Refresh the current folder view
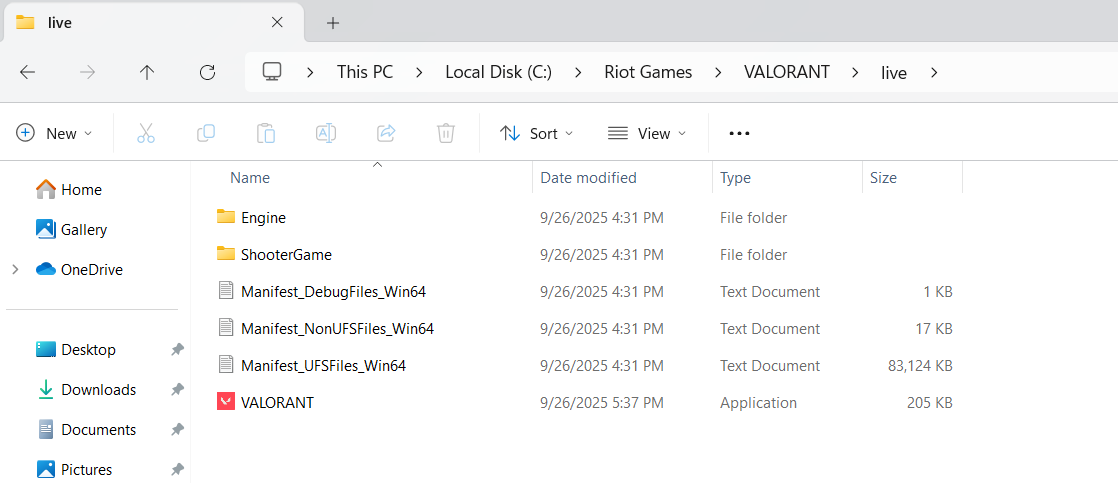 click(x=207, y=72)
